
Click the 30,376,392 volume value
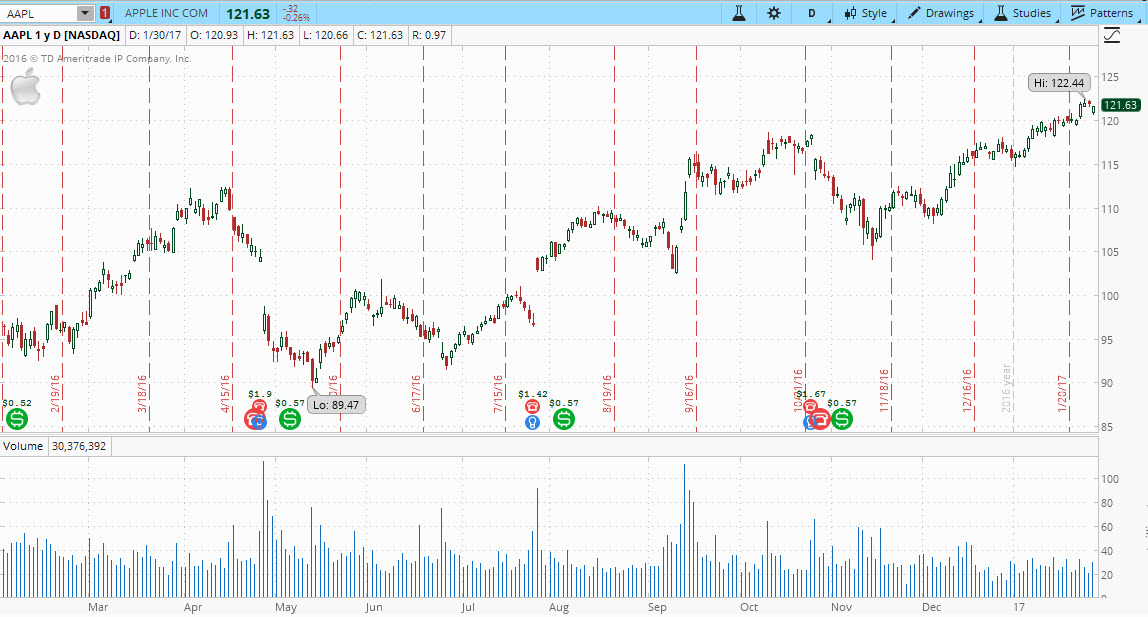[x=79, y=446]
